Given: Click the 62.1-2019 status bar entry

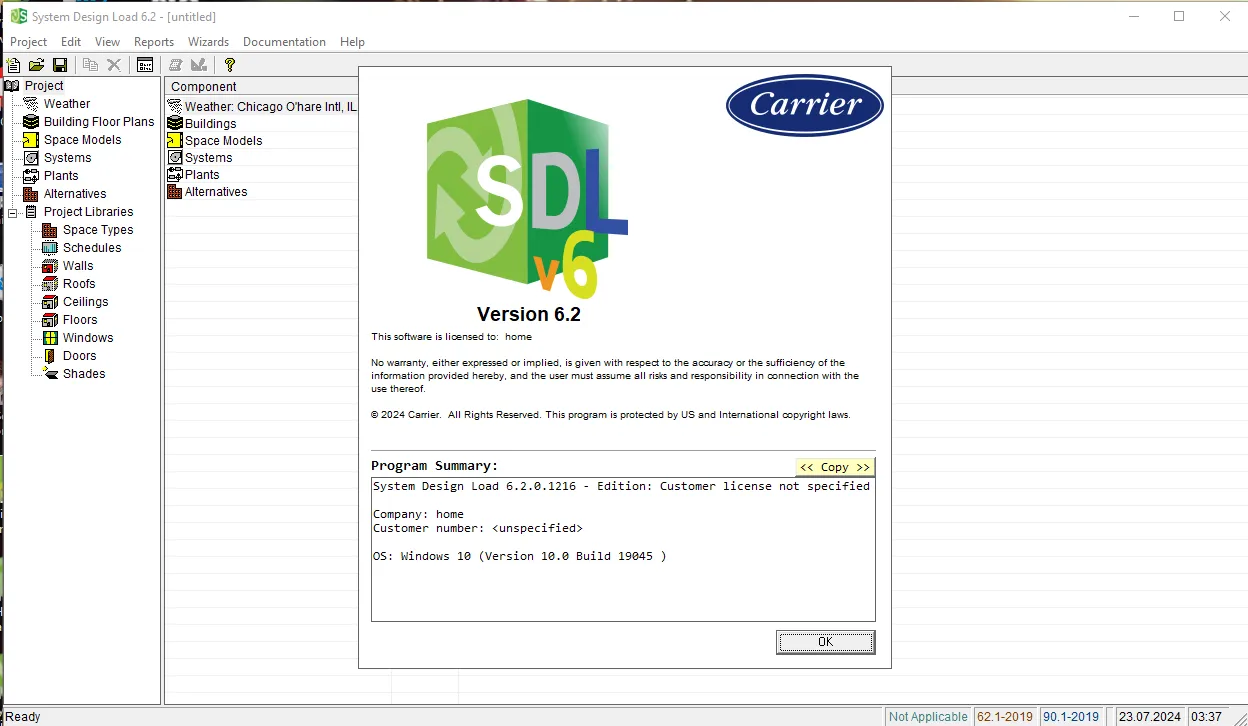Looking at the screenshot, I should tap(1005, 716).
